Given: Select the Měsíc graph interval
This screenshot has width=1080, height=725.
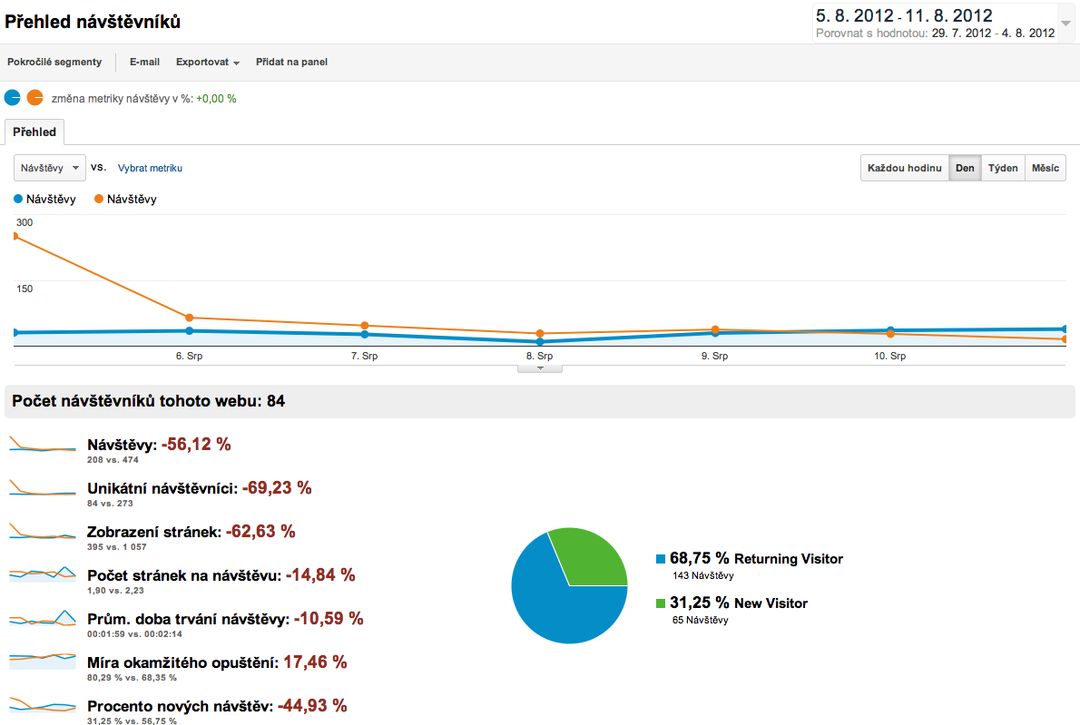Looking at the screenshot, I should [x=1045, y=168].
